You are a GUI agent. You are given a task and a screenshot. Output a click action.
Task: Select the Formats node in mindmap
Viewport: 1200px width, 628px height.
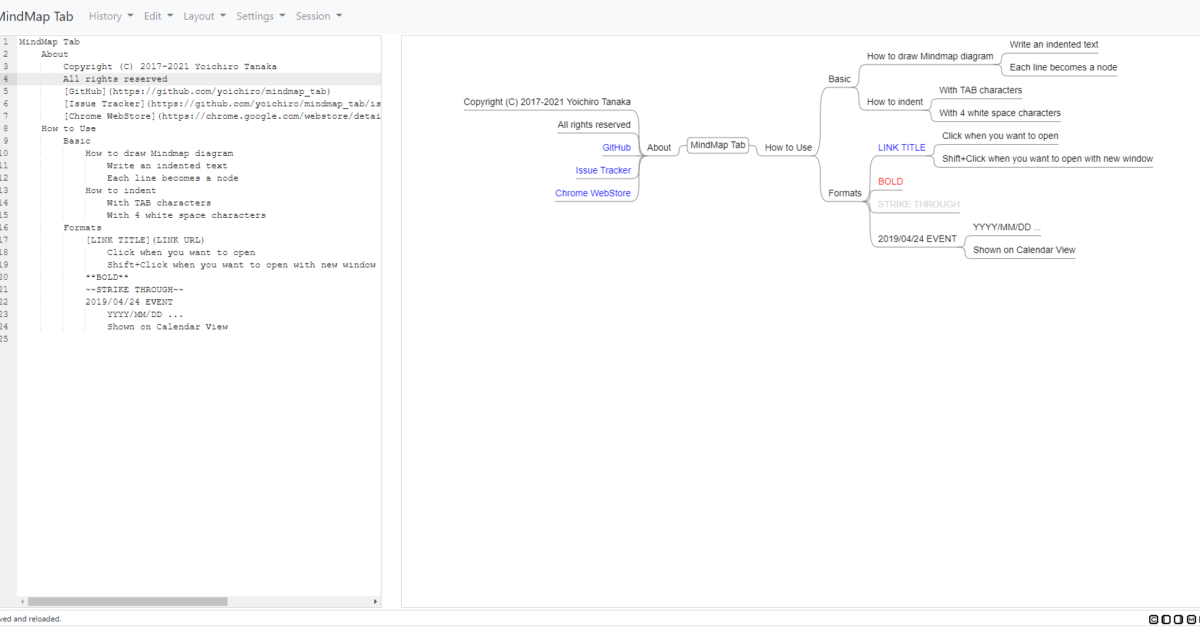click(x=845, y=193)
